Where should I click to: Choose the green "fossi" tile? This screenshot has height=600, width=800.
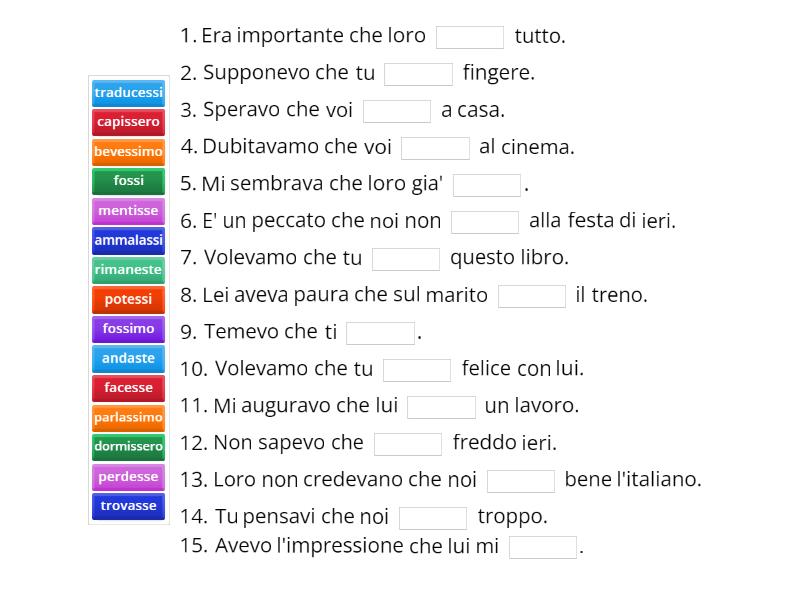(128, 181)
